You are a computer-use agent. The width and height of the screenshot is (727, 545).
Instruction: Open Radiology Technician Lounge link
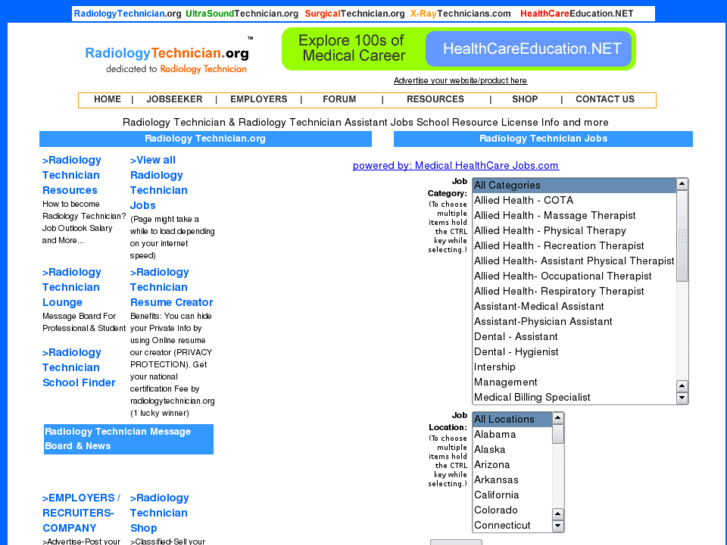[72, 287]
